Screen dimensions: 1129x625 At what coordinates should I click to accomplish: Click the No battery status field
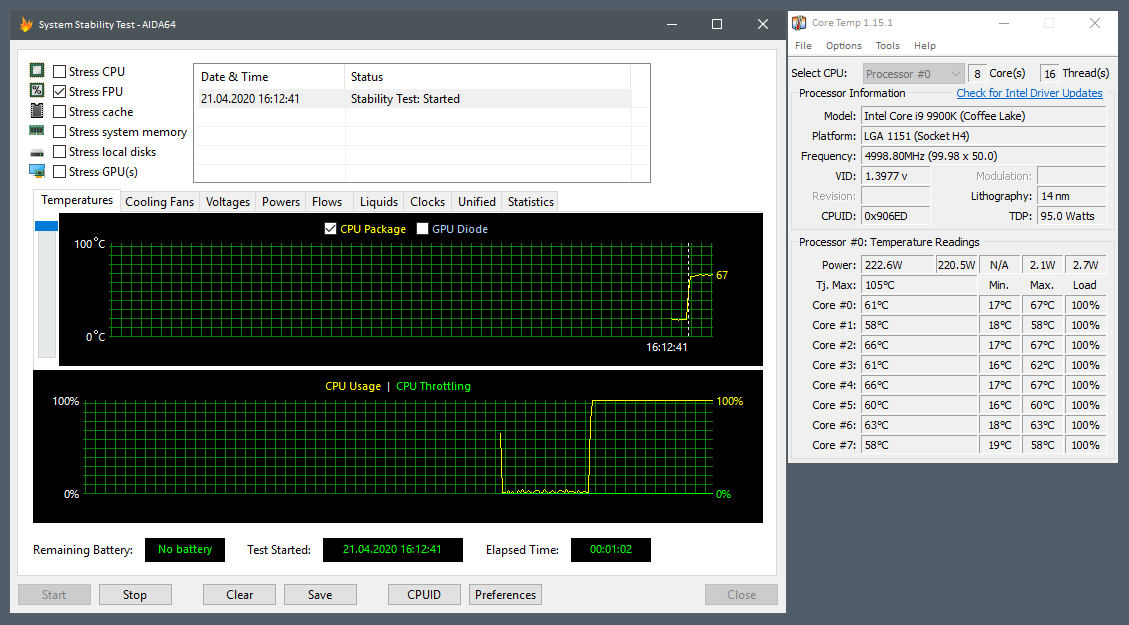tap(185, 549)
